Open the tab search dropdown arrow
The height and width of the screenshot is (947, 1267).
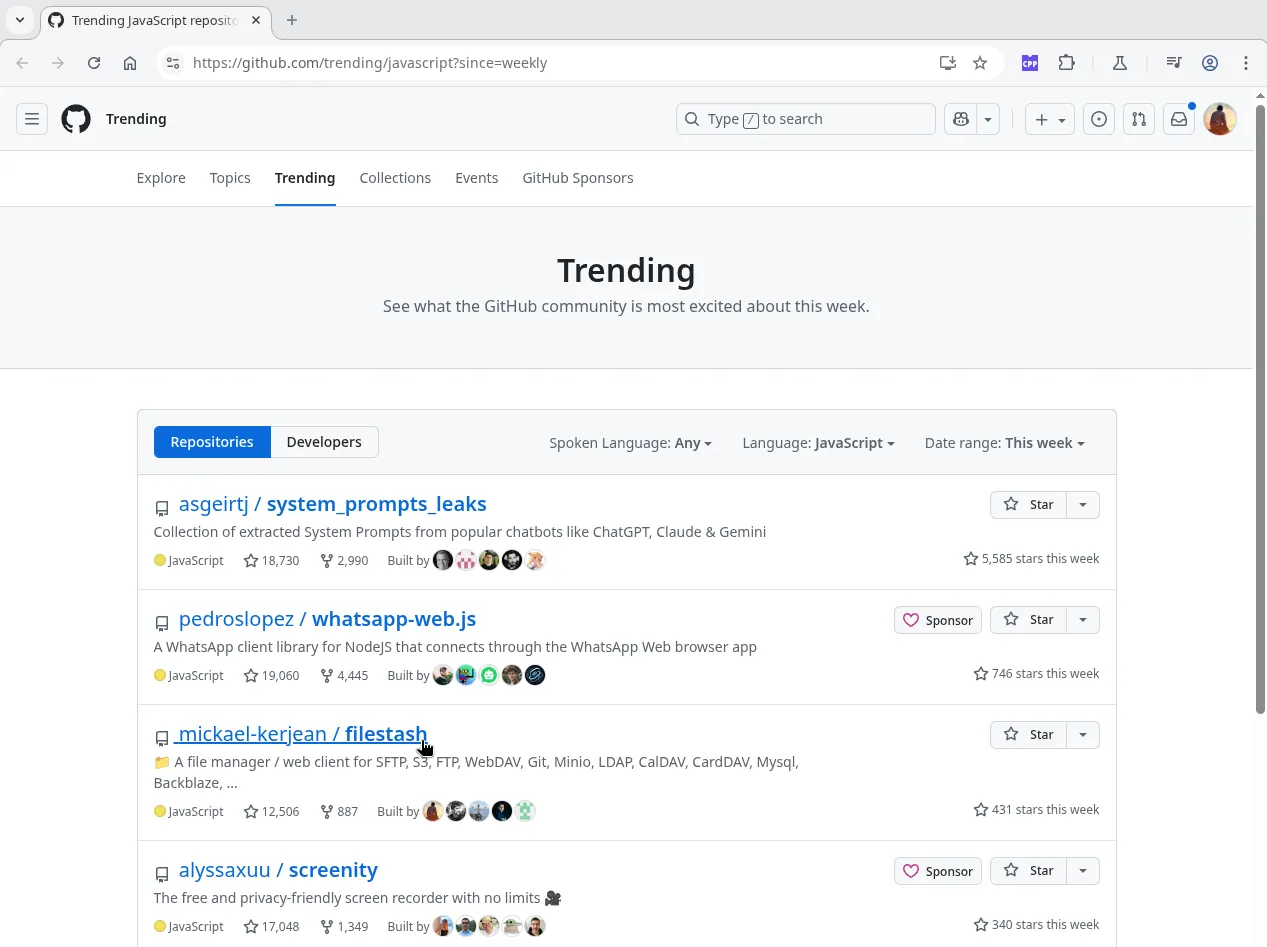(x=20, y=20)
